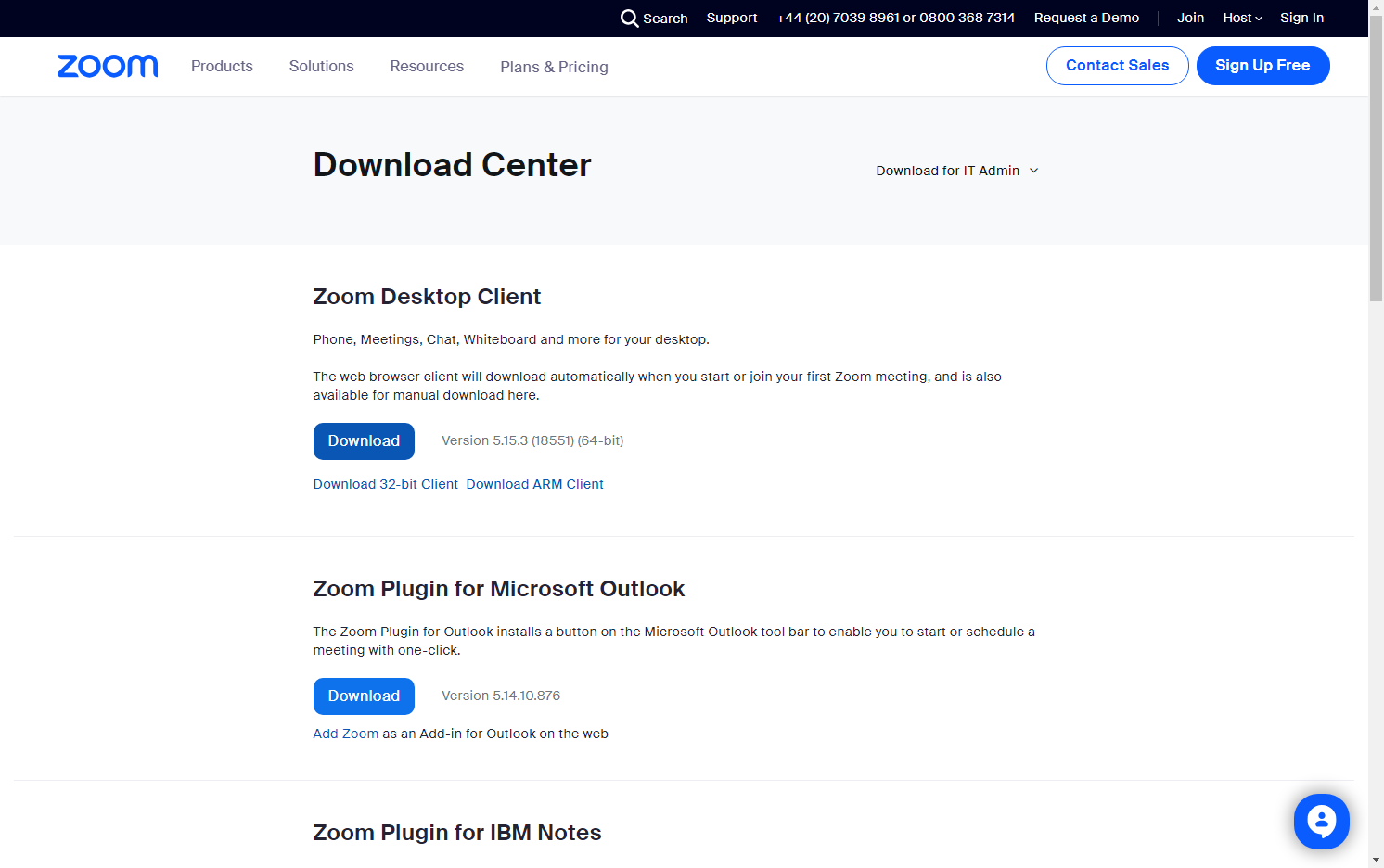Click Download ARM Client link

click(534, 484)
